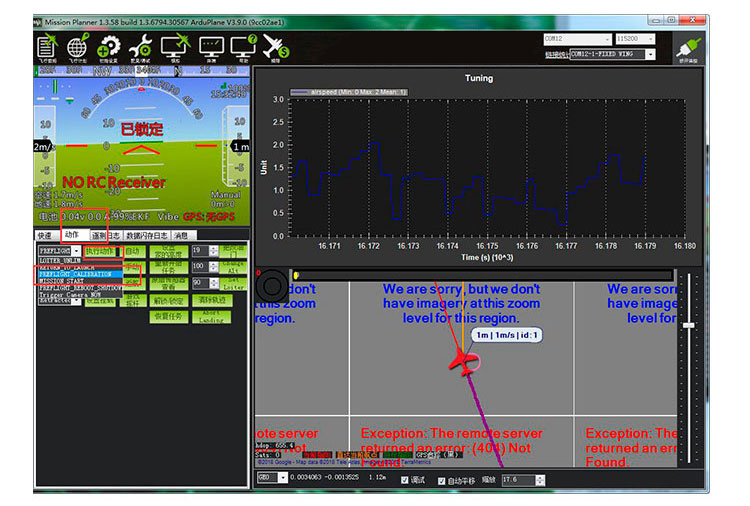Screen dimensions: 750x506
Task: Open Config/Tuning wrench icon
Action: point(141,46)
